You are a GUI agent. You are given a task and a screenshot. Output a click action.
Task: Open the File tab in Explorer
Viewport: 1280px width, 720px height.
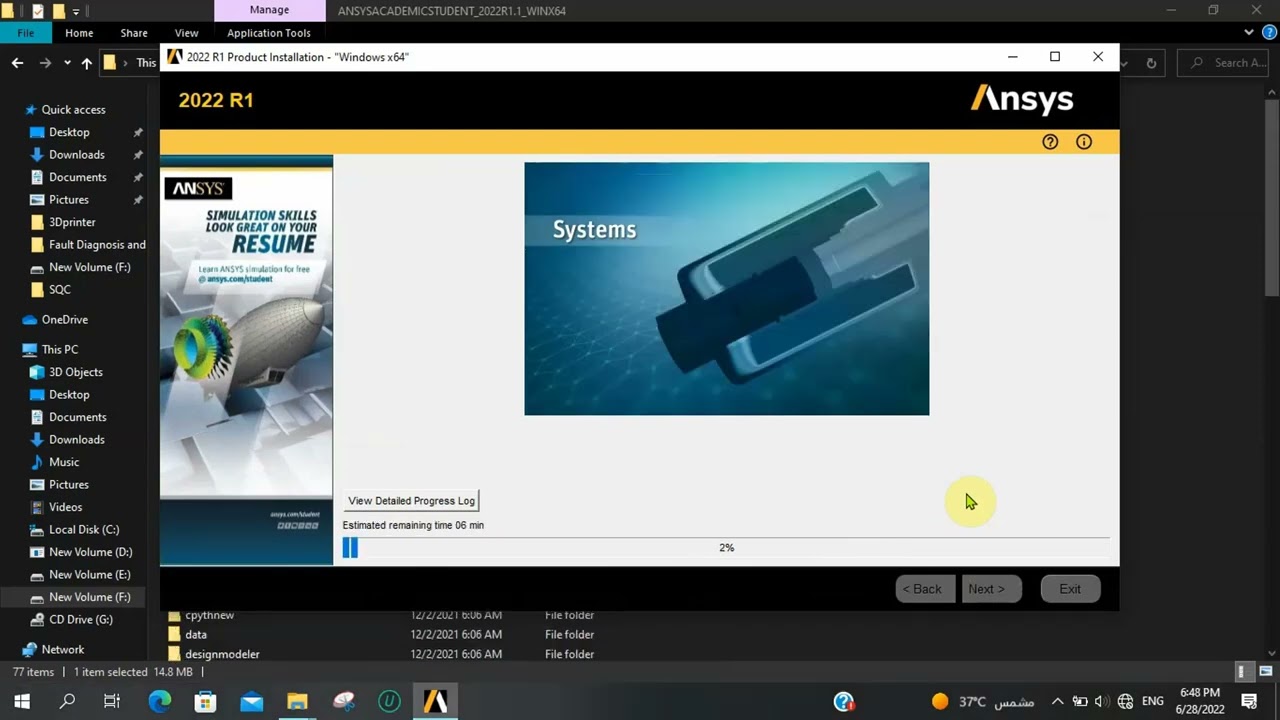26,33
